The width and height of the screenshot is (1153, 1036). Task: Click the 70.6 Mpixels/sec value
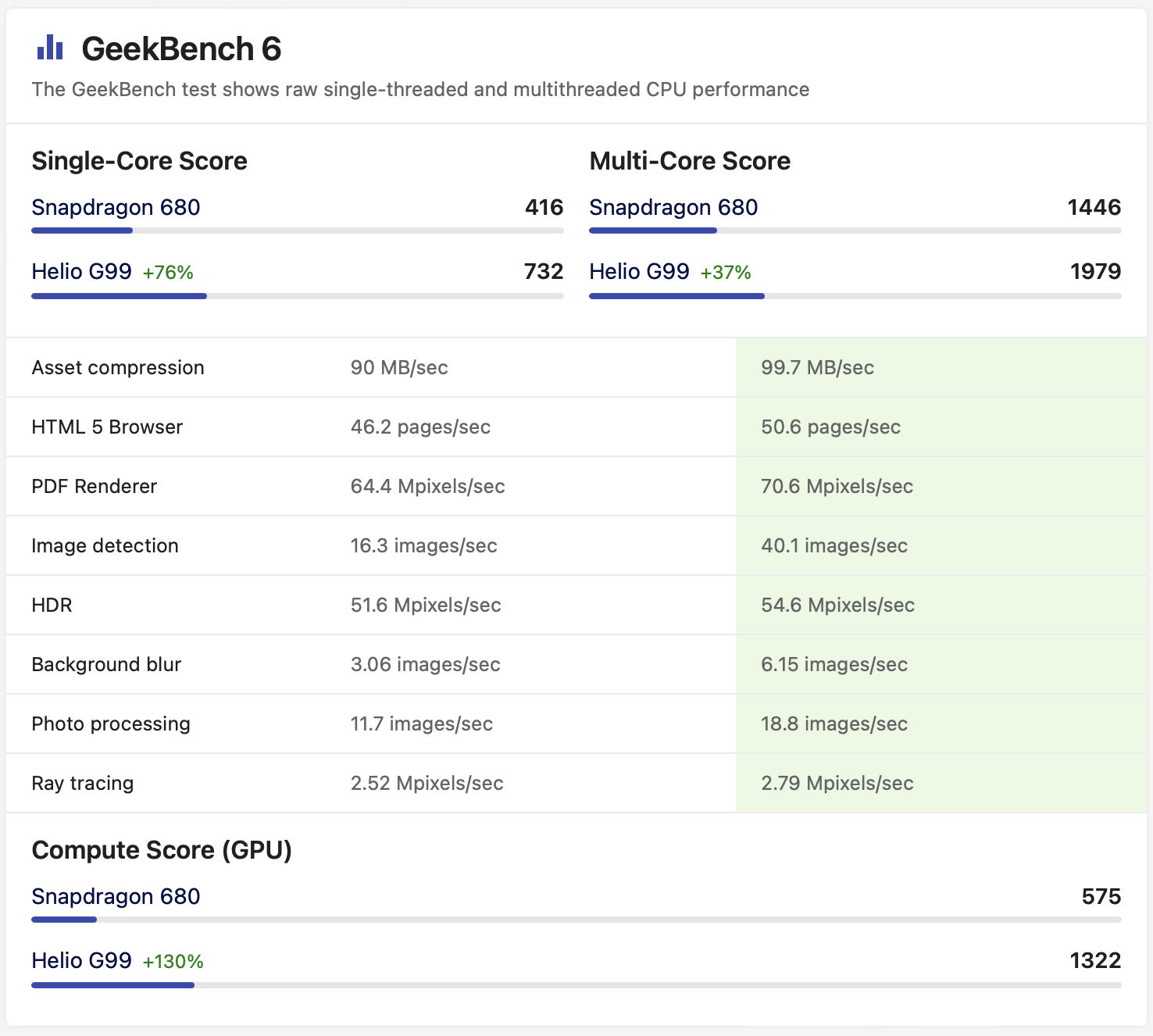(x=837, y=486)
